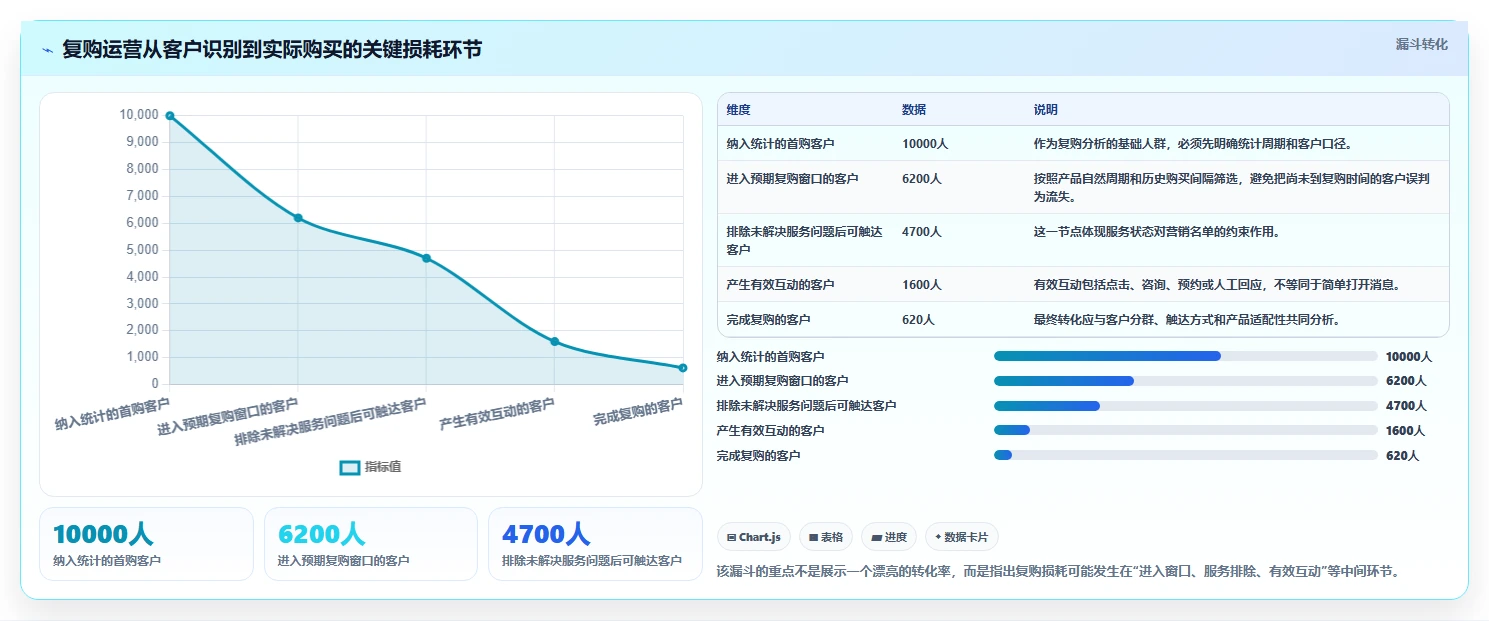The height and width of the screenshot is (621, 1489).
Task: Click progress label 完成复购的客户
Action: tap(759, 456)
